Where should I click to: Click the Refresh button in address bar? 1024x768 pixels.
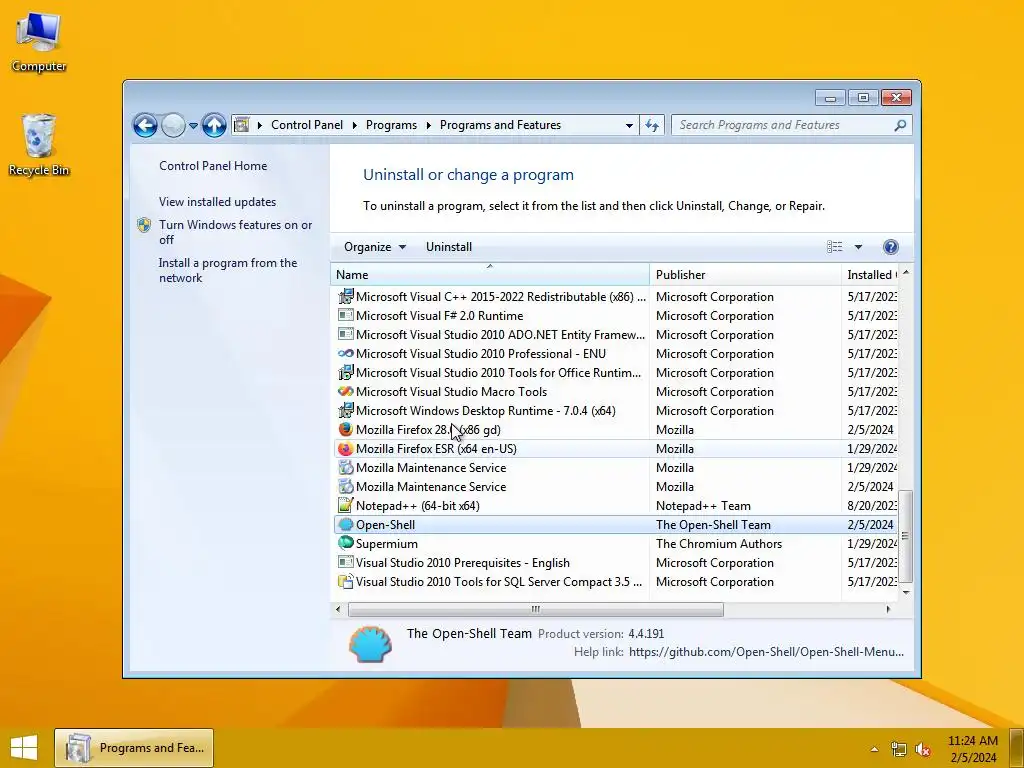pos(652,125)
